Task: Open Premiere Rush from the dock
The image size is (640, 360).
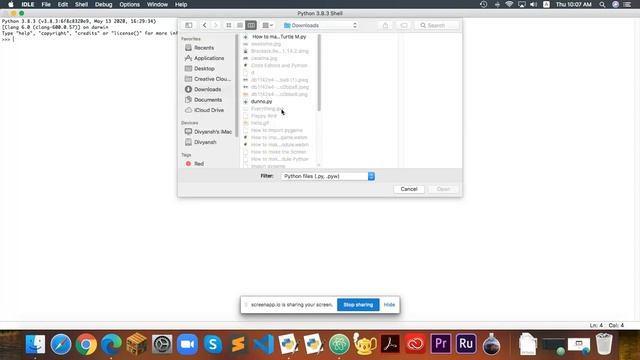Action: [466, 344]
